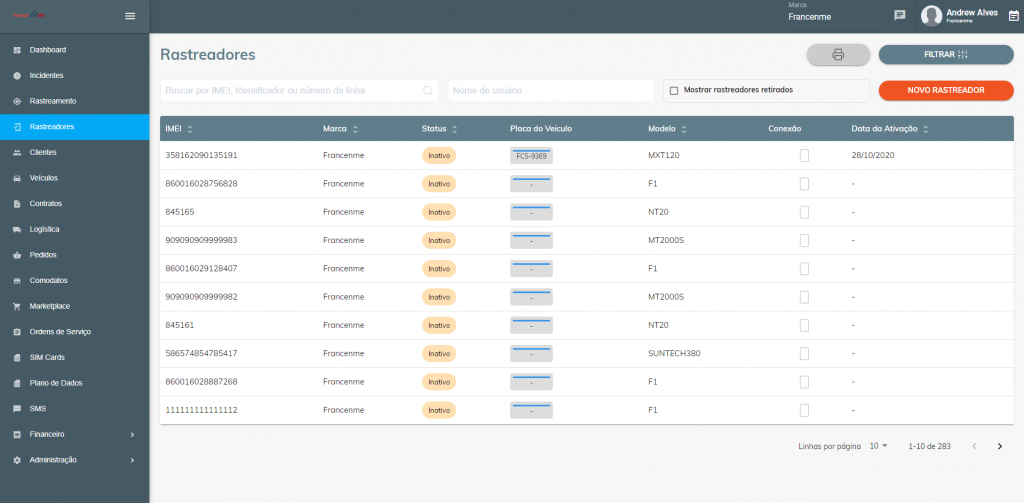This screenshot has height=503, width=1024.
Task: Click the Administração gear icon
Action: (x=18, y=461)
